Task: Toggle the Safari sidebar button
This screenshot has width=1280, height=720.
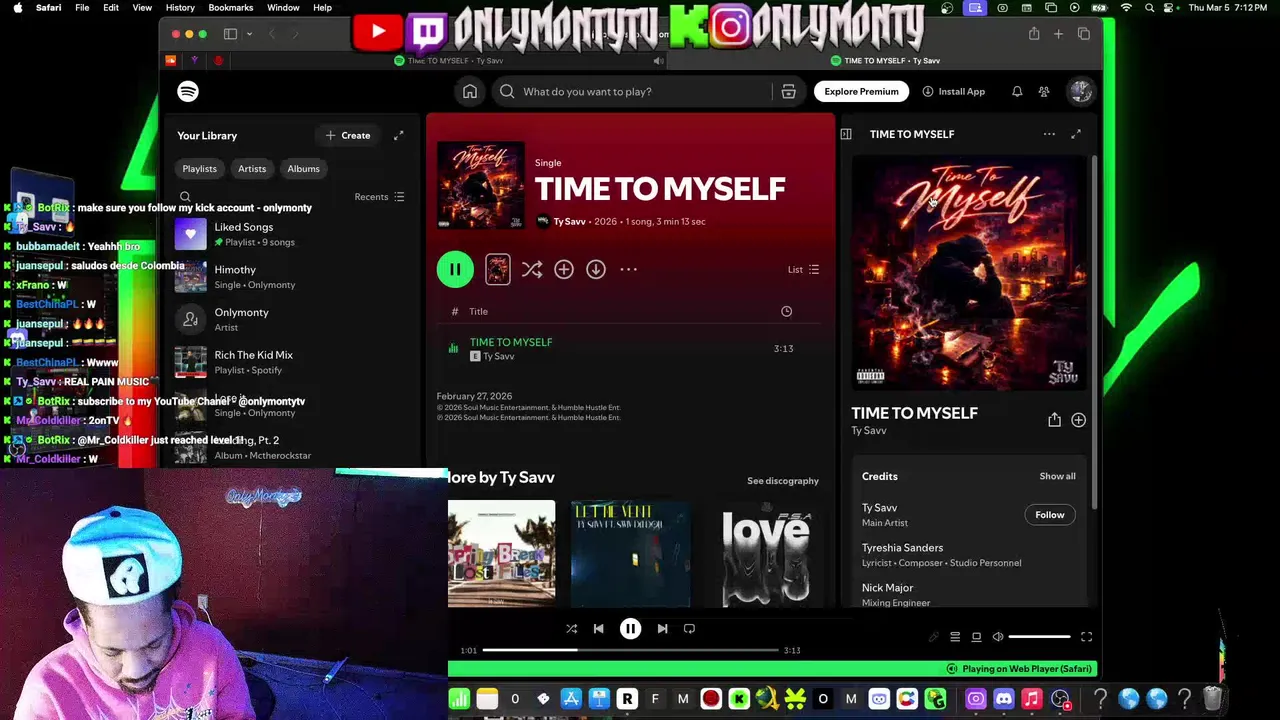Action: pyautogui.click(x=230, y=34)
